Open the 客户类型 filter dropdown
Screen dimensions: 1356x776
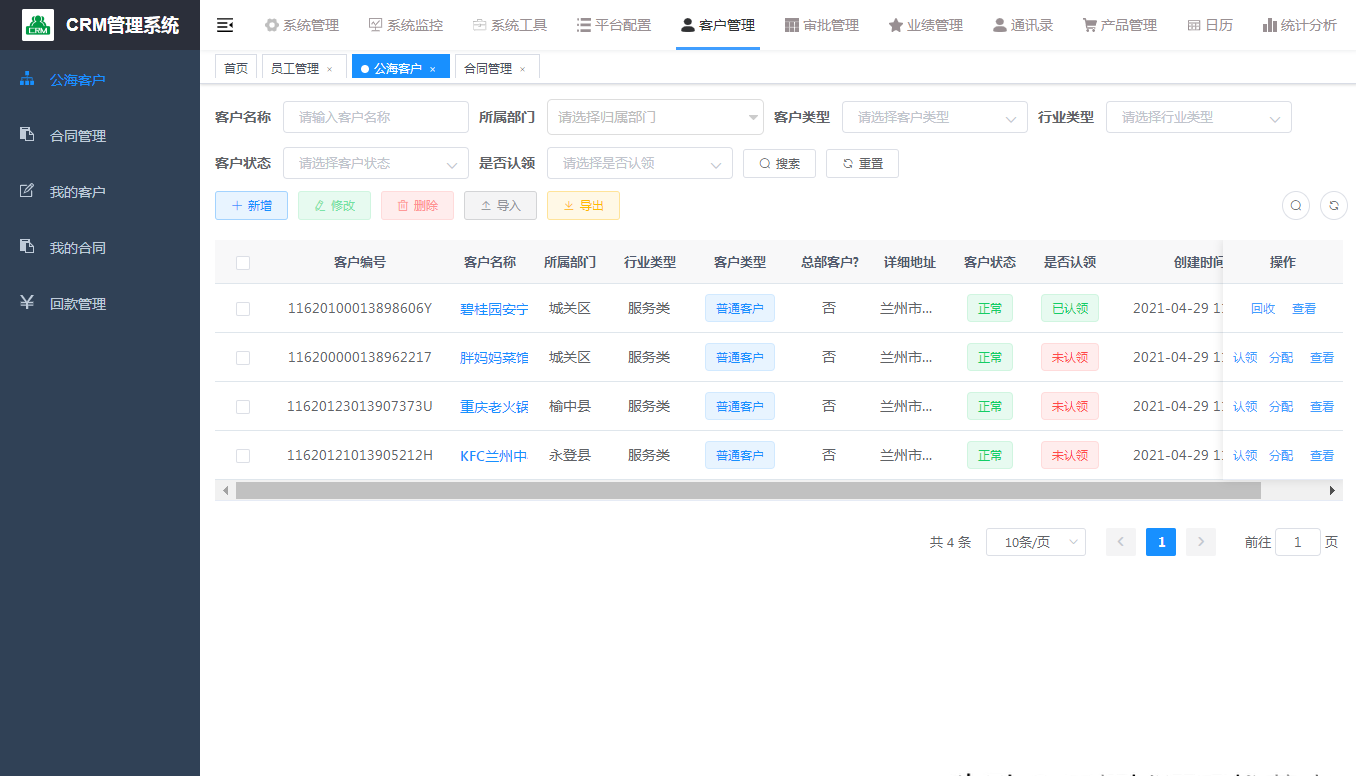[934, 117]
